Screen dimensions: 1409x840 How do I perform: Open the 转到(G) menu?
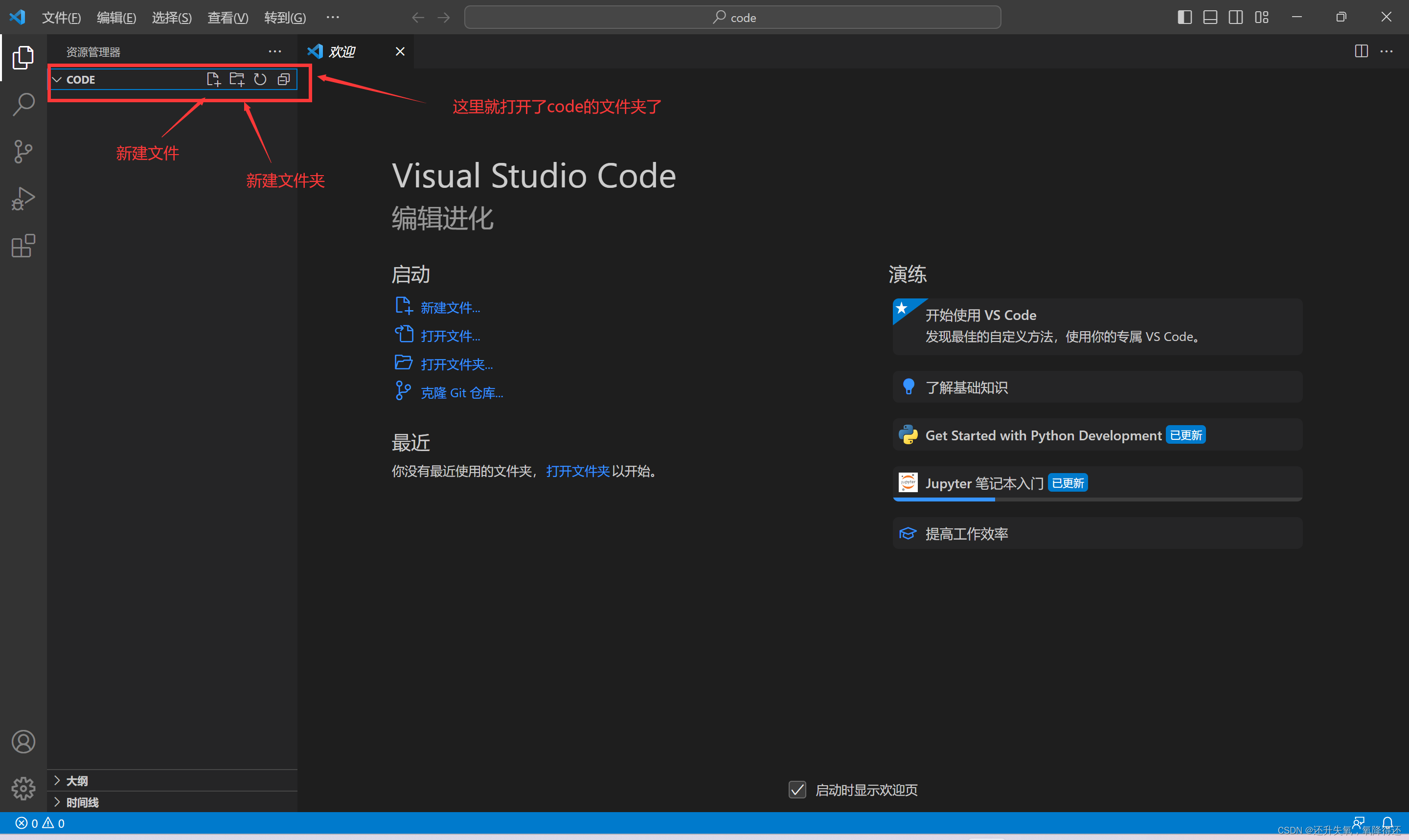[285, 18]
